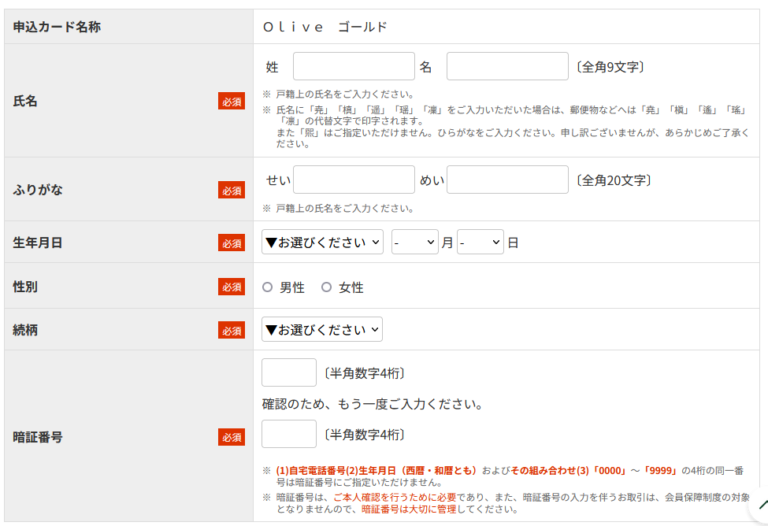Select the 男性 radio button

tap(267, 288)
